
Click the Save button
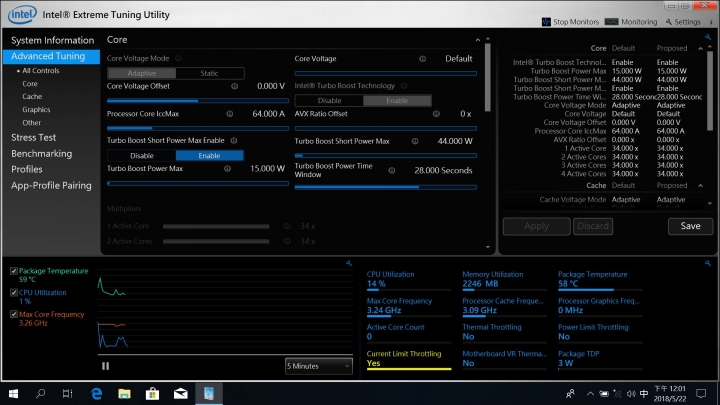tap(690, 226)
